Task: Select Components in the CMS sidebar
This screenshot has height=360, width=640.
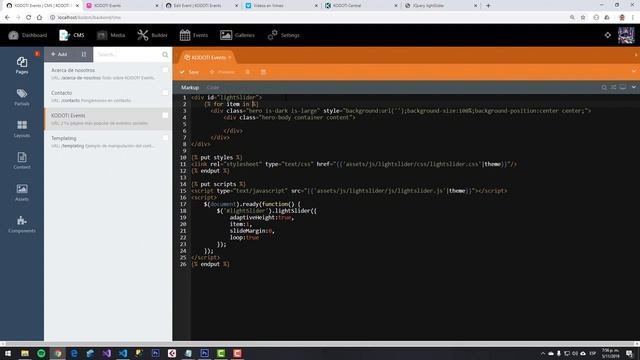Action: point(22,224)
